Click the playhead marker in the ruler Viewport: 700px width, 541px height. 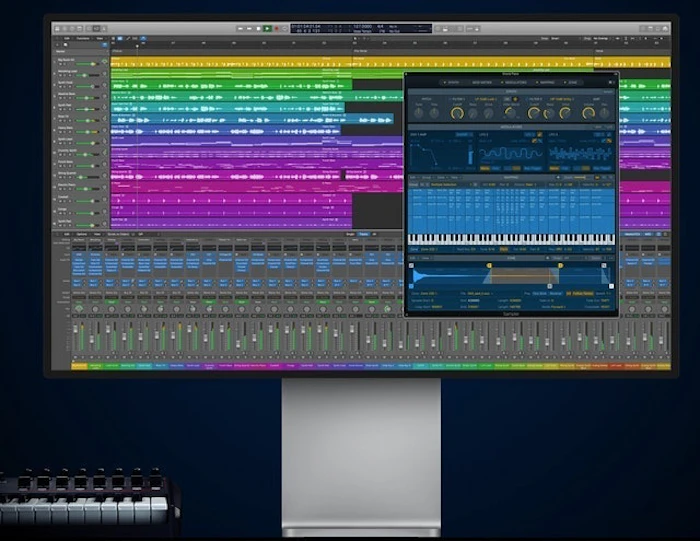point(137,46)
